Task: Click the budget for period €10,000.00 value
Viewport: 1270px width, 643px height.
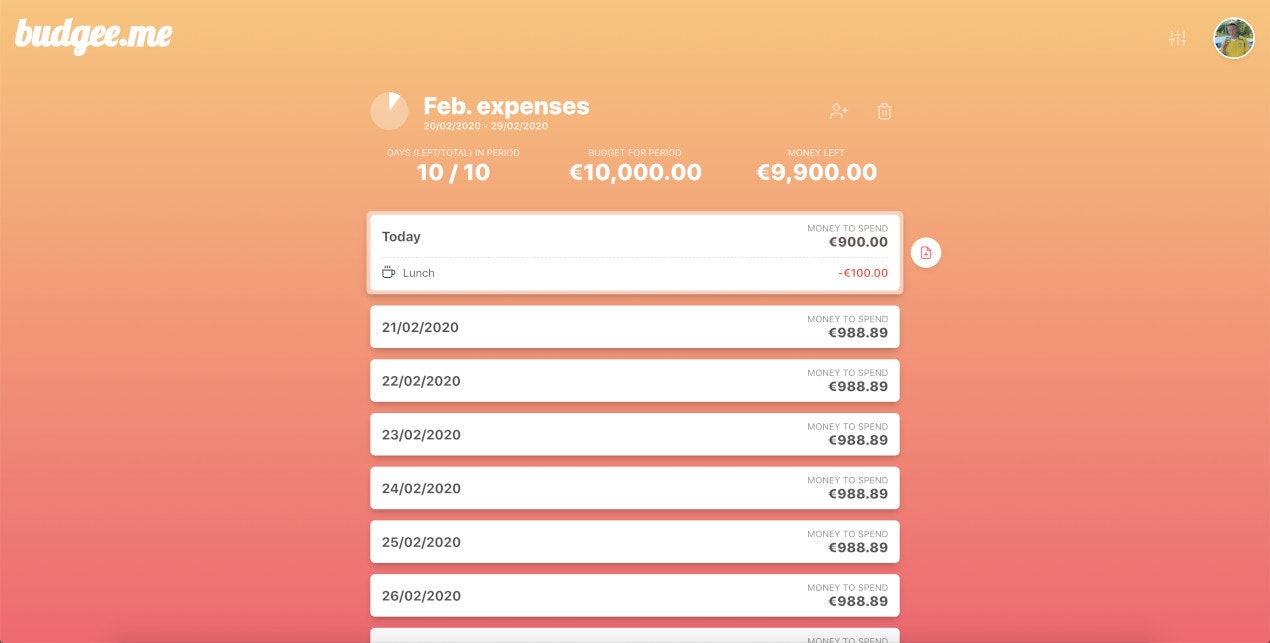Action: [635, 172]
